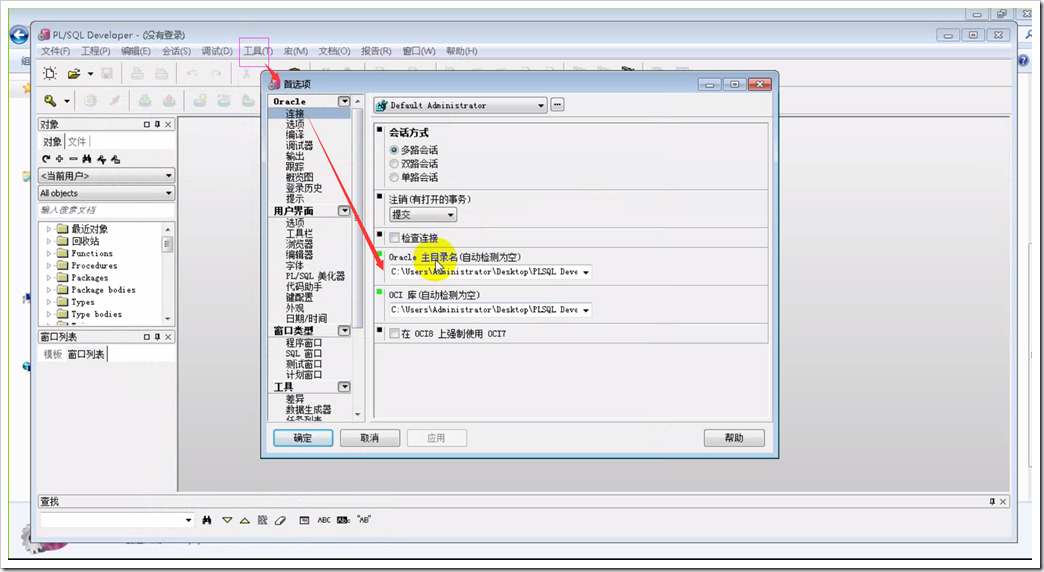The height and width of the screenshot is (572, 1044).
Task: Expand the Procedures tree folder
Action: (49, 266)
